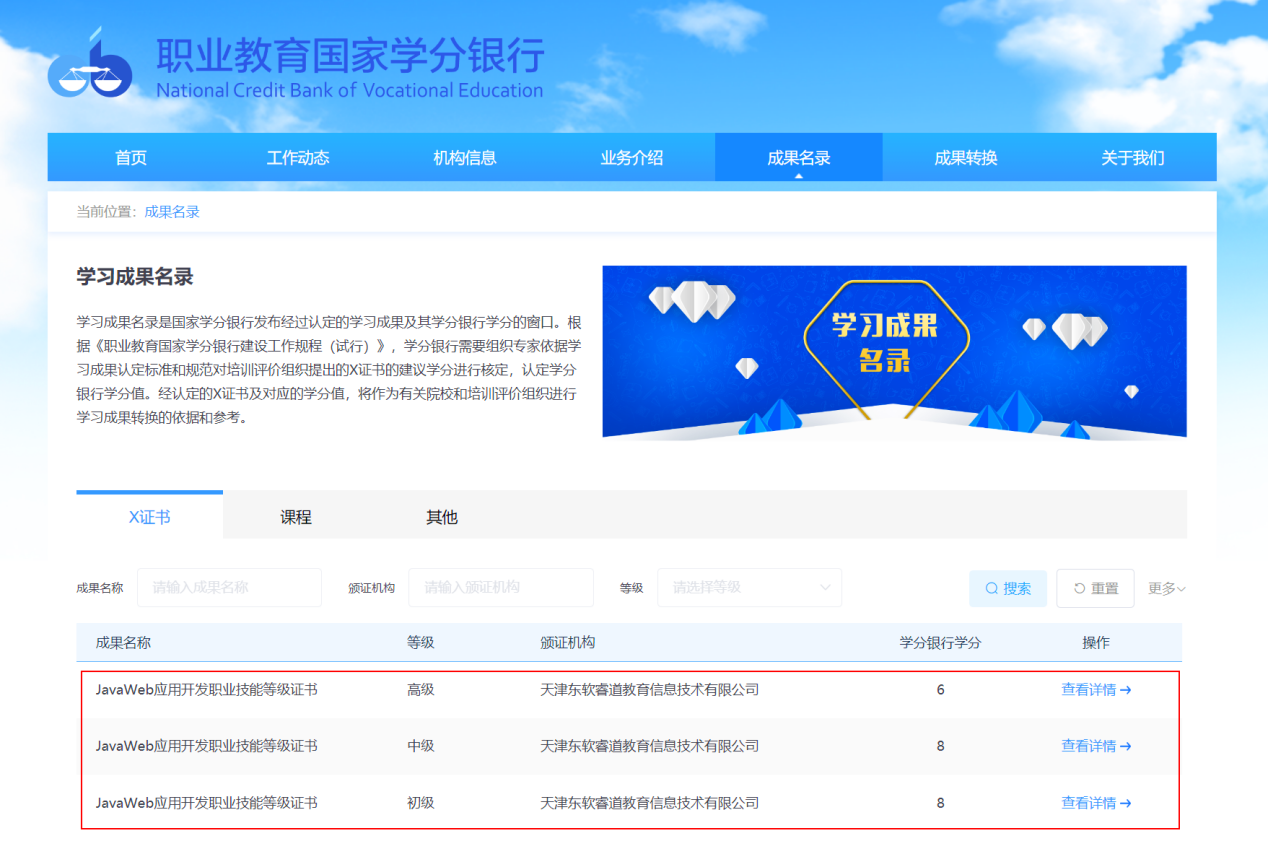The image size is (1268, 867).
Task: Switch to the 课程 tab
Action: (x=296, y=517)
